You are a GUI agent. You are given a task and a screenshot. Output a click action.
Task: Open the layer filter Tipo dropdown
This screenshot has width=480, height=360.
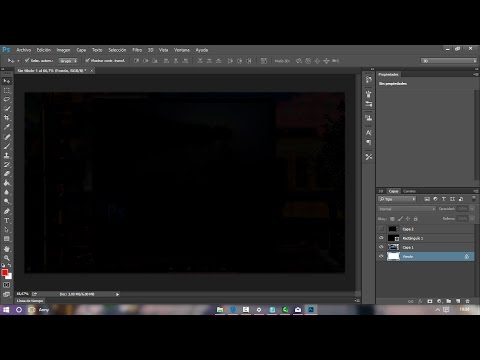tap(397, 199)
